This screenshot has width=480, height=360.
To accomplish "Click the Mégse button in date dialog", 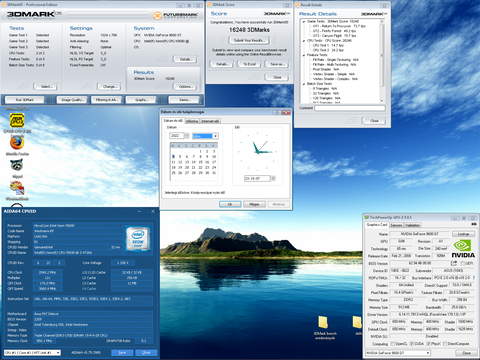I will 254,204.
